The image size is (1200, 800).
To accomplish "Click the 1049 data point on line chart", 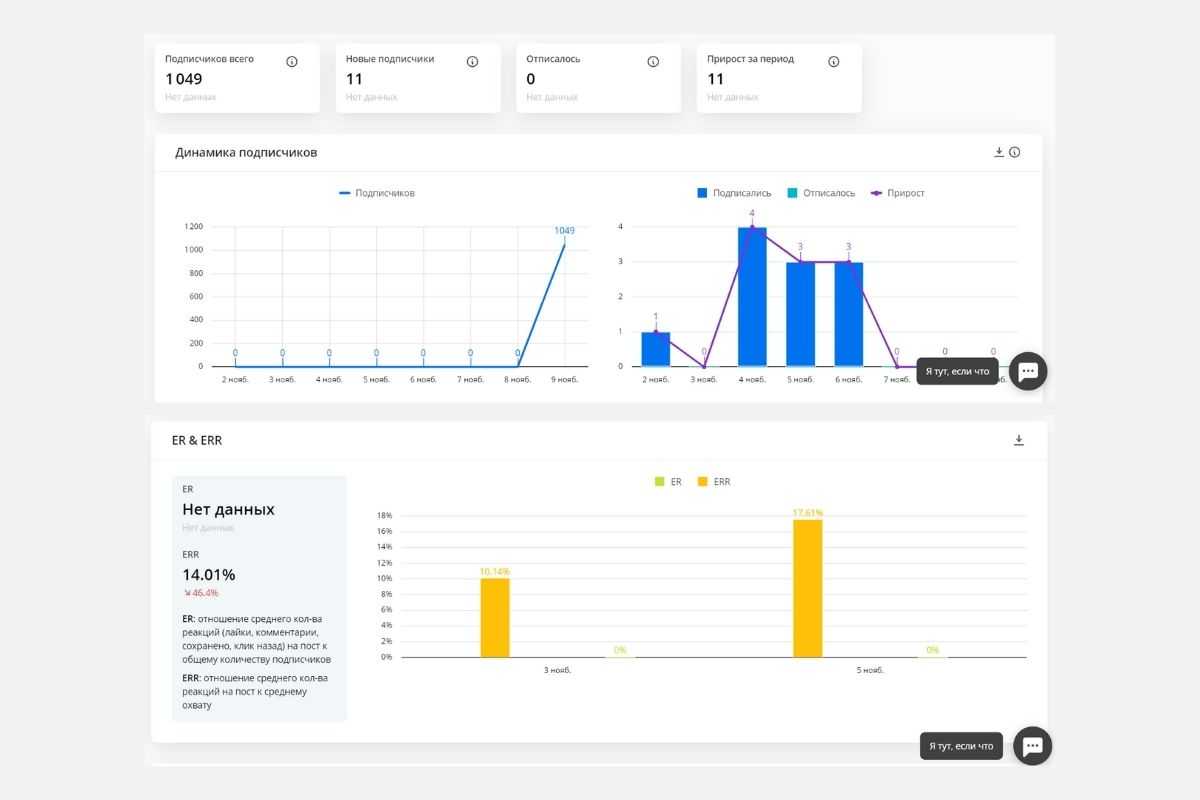I will coord(564,244).
